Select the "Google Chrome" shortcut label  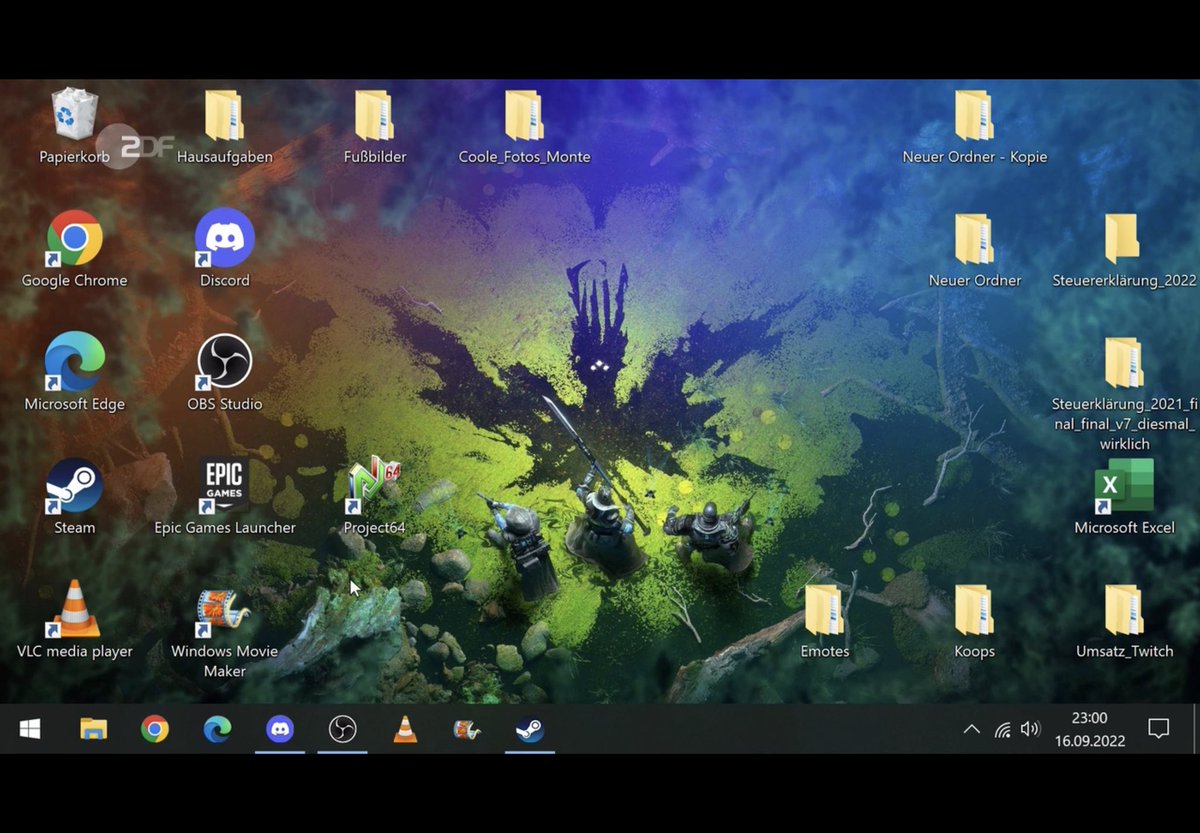[x=75, y=281]
